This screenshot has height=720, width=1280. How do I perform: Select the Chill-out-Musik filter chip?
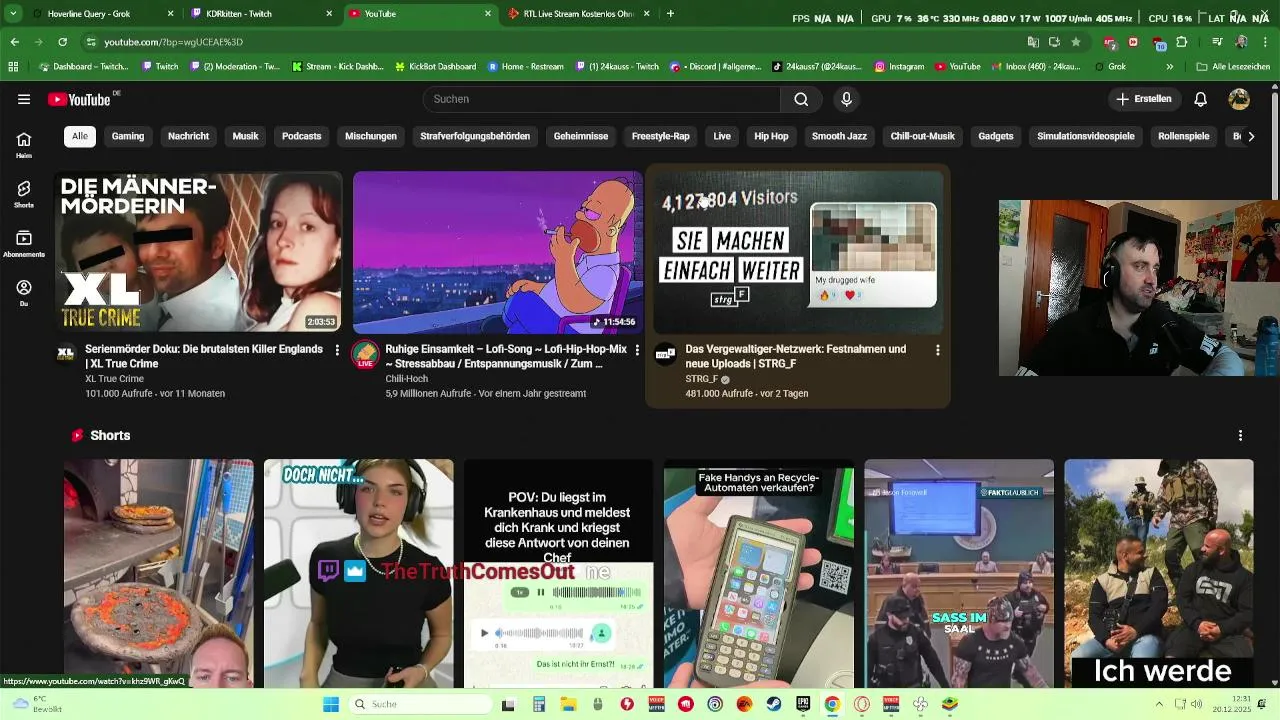923,136
